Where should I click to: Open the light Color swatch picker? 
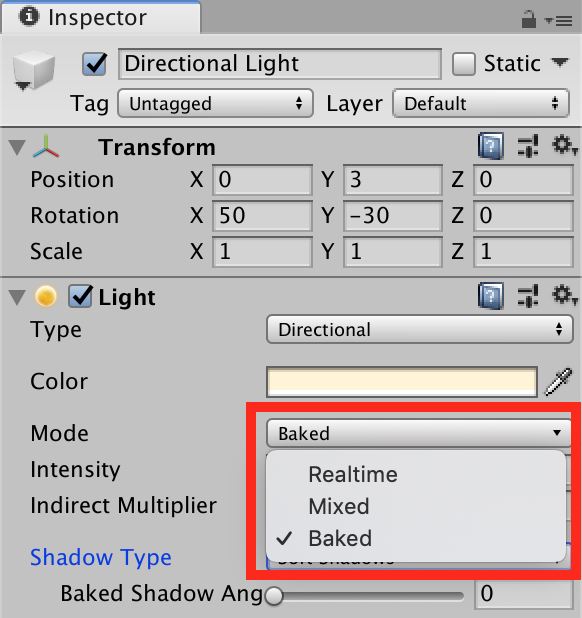point(402,382)
